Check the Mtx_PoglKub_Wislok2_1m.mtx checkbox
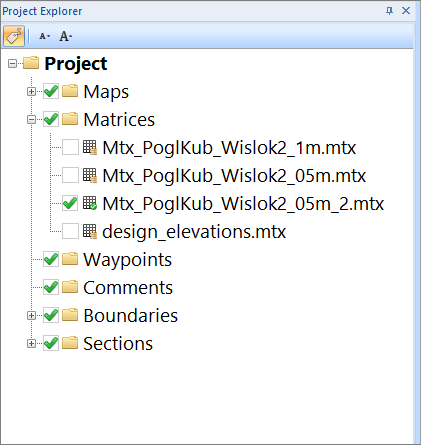This screenshot has width=421, height=445. [70, 147]
